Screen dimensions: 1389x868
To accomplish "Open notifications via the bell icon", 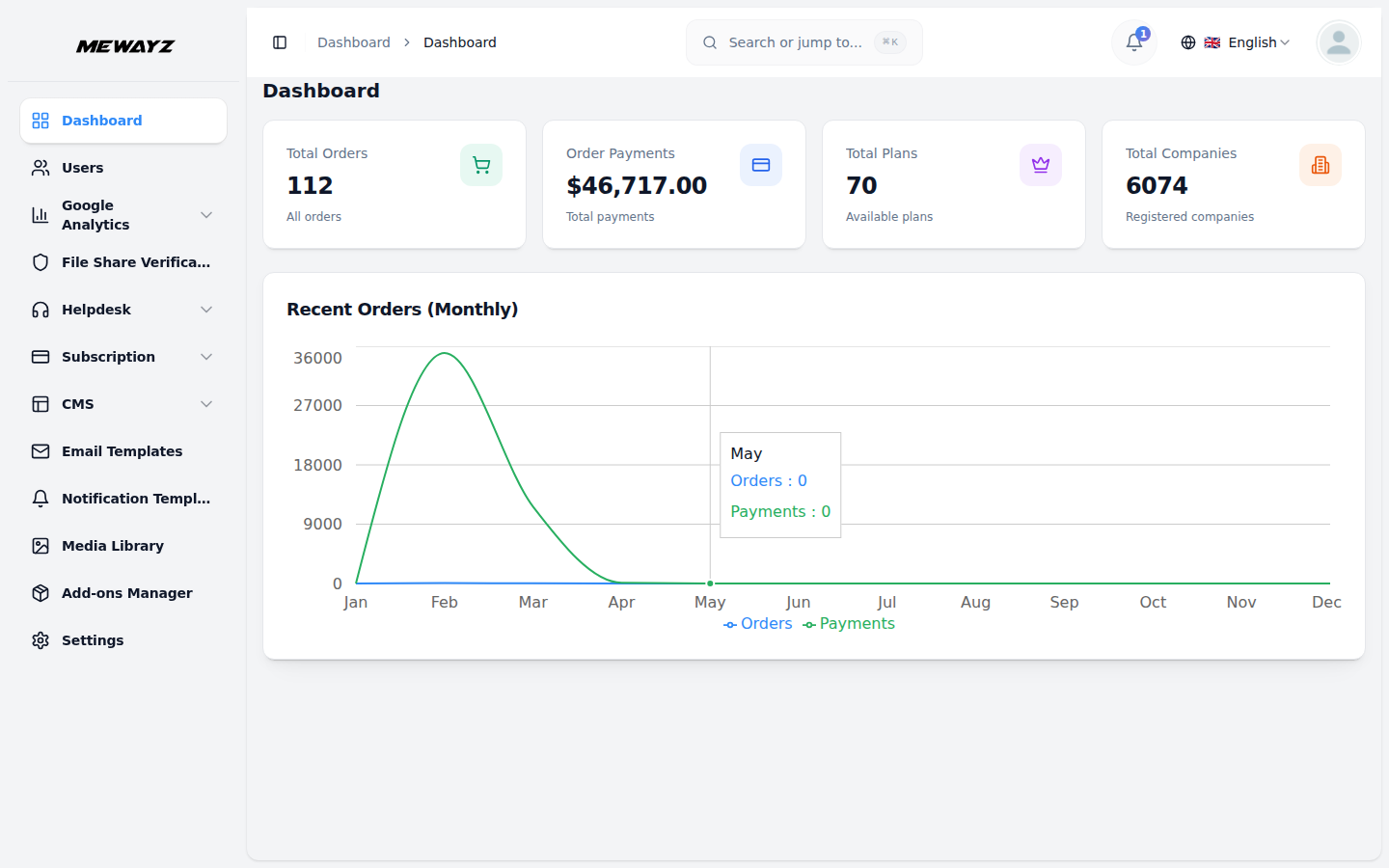I will pos(1132,42).
